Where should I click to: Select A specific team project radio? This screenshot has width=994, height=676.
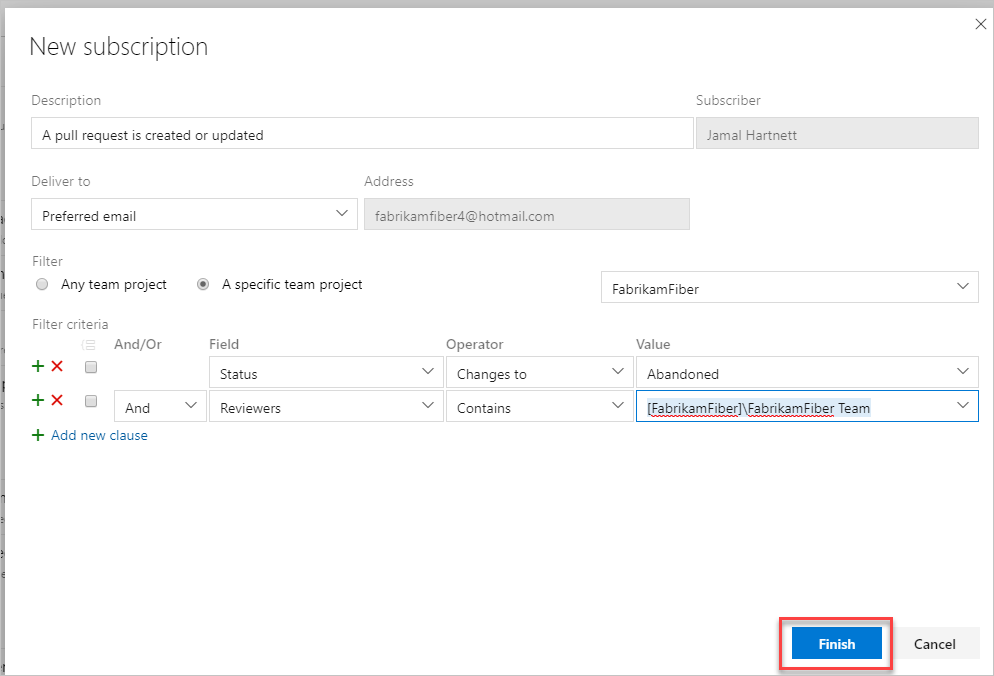[x=203, y=284]
